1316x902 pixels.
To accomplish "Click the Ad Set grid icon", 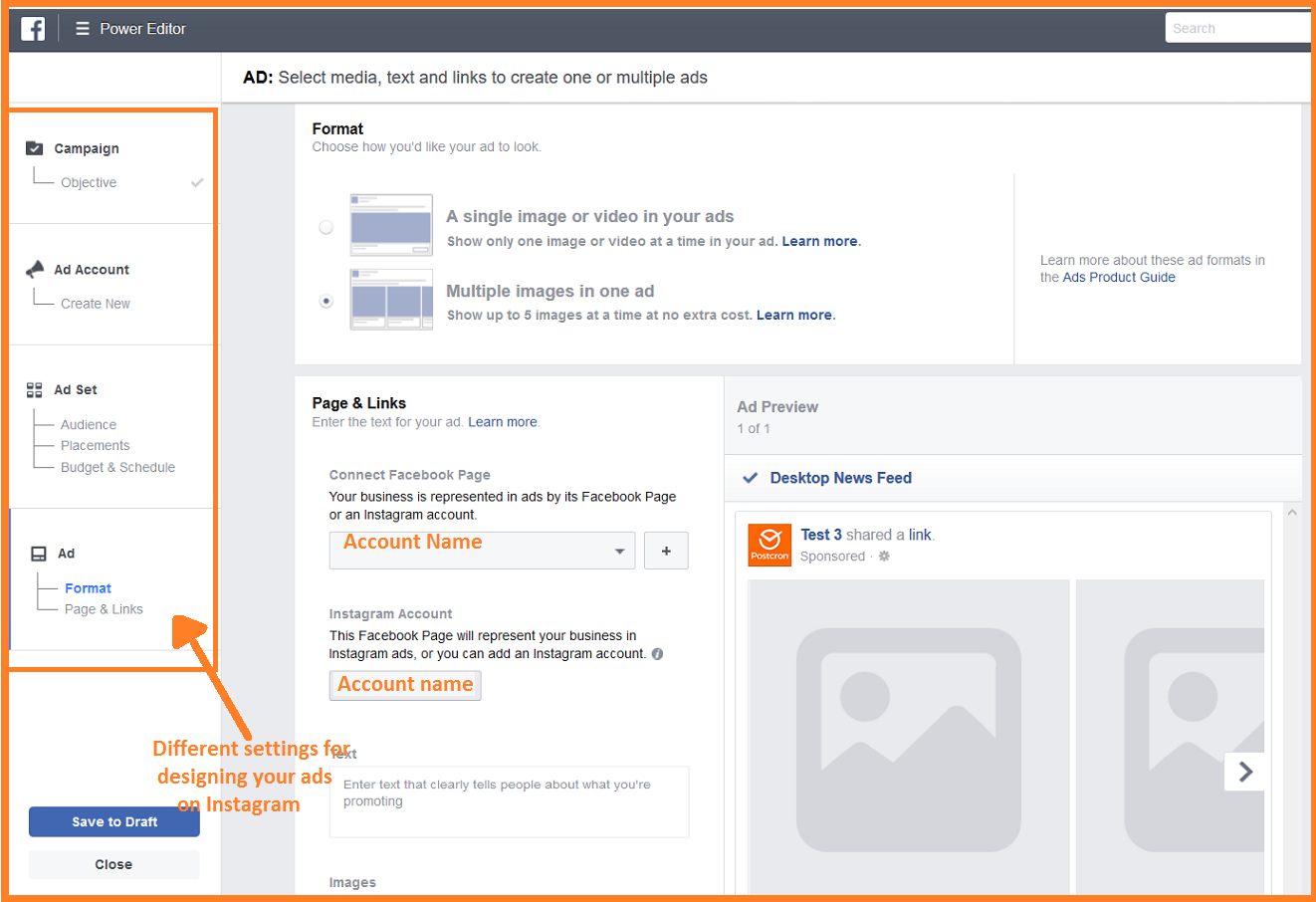I will (x=35, y=390).
